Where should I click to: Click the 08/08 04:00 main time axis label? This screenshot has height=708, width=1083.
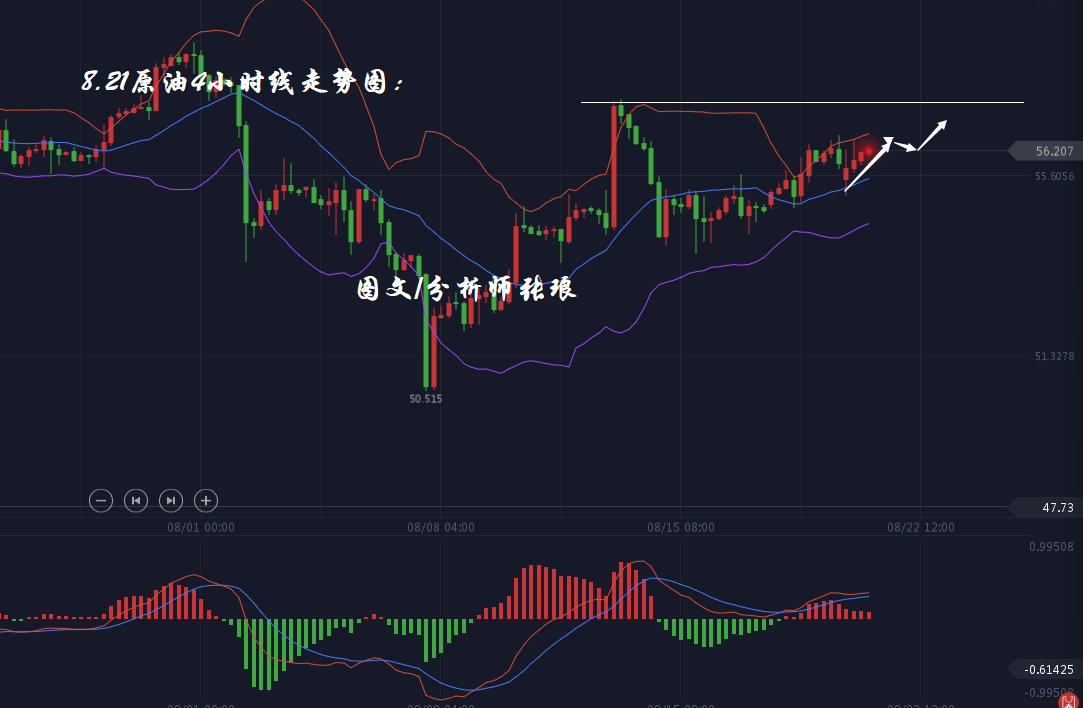coord(441,527)
